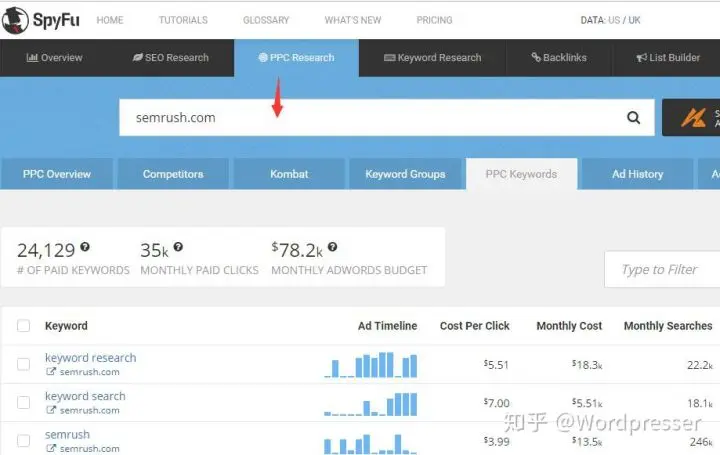Go to the Pricing page link
The width and height of the screenshot is (720, 455).
[x=433, y=20]
